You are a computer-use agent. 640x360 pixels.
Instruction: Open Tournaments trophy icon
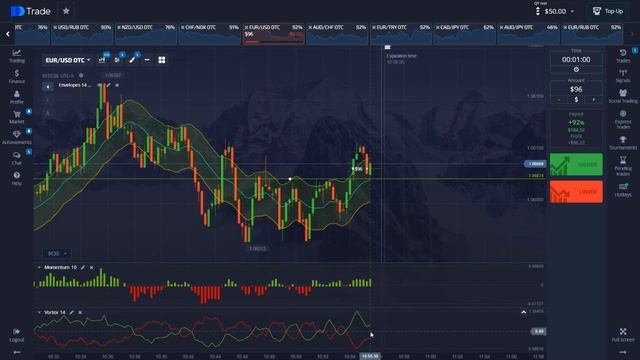coord(623,143)
